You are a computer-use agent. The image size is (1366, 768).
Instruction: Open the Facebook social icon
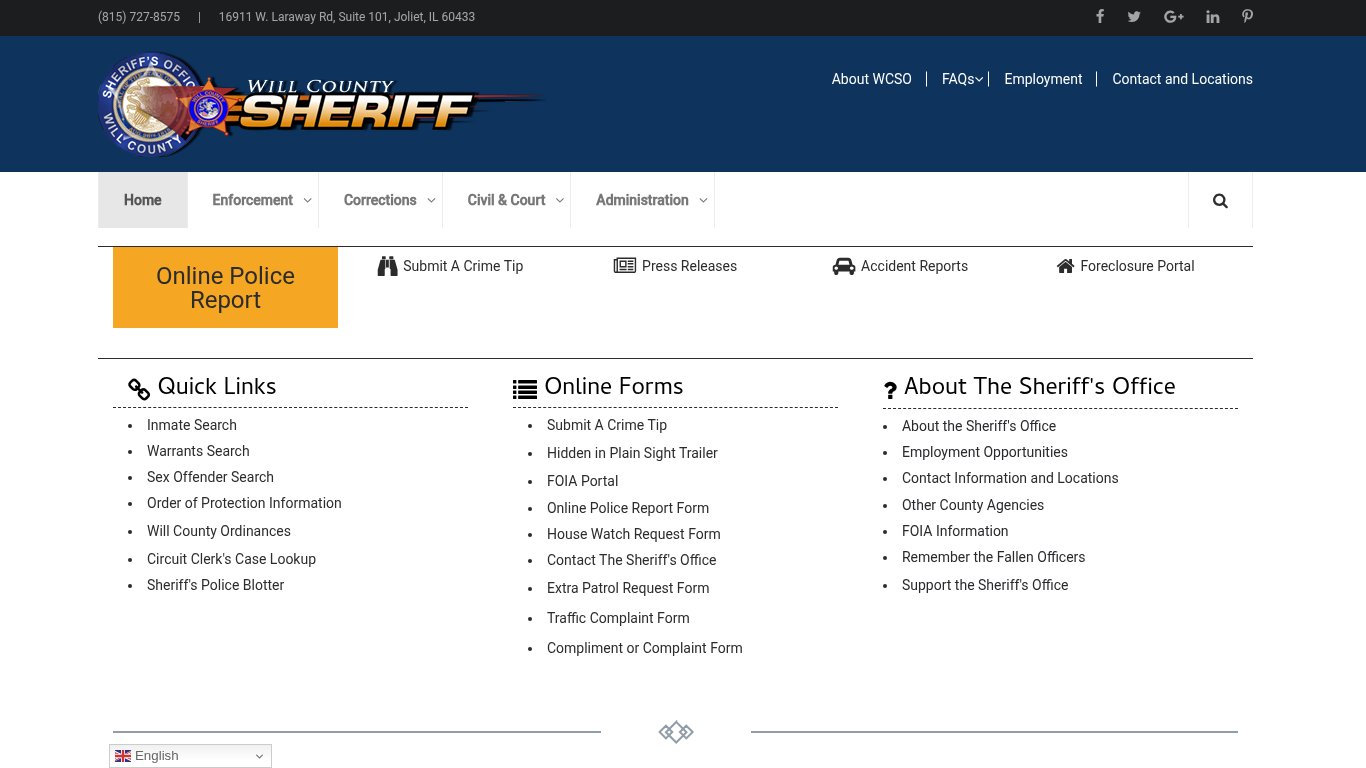(1100, 16)
